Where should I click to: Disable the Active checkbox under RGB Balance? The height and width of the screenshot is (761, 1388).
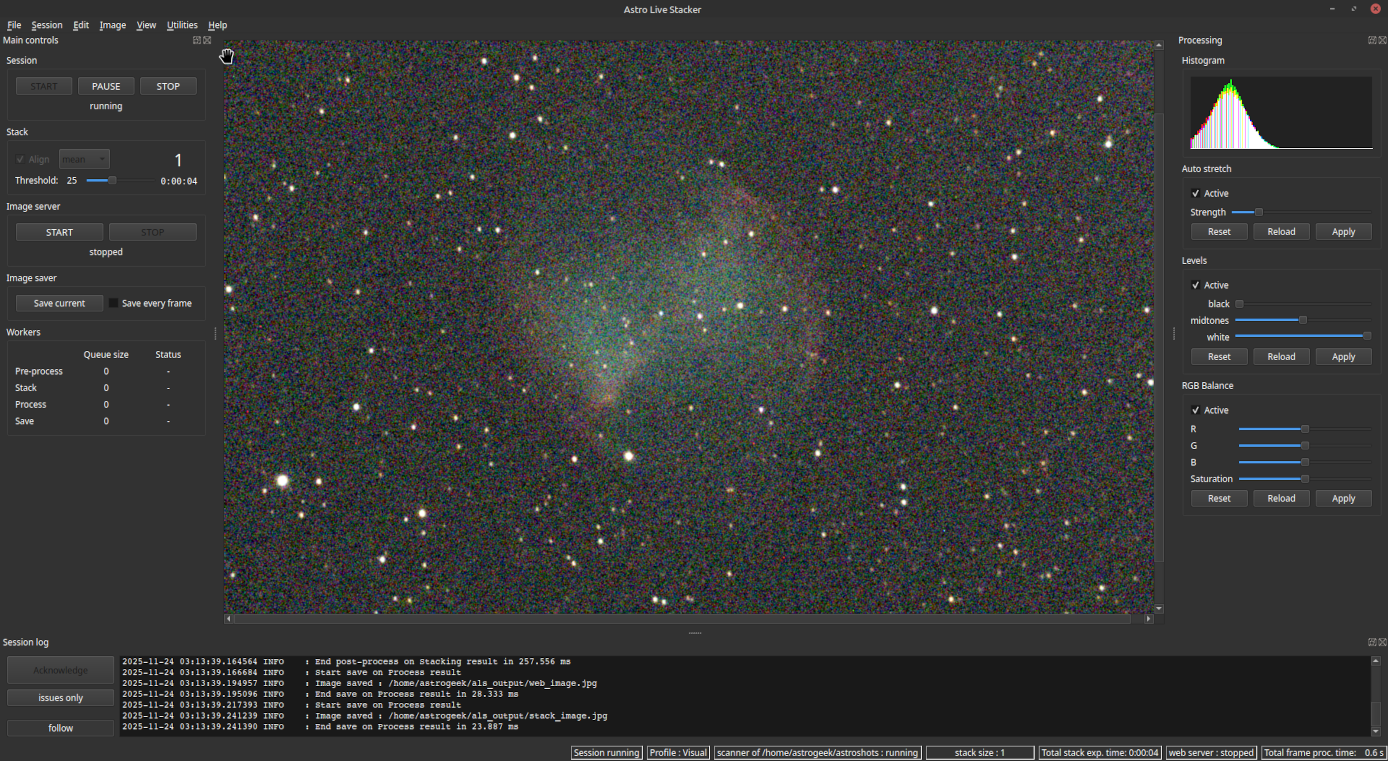[1196, 410]
